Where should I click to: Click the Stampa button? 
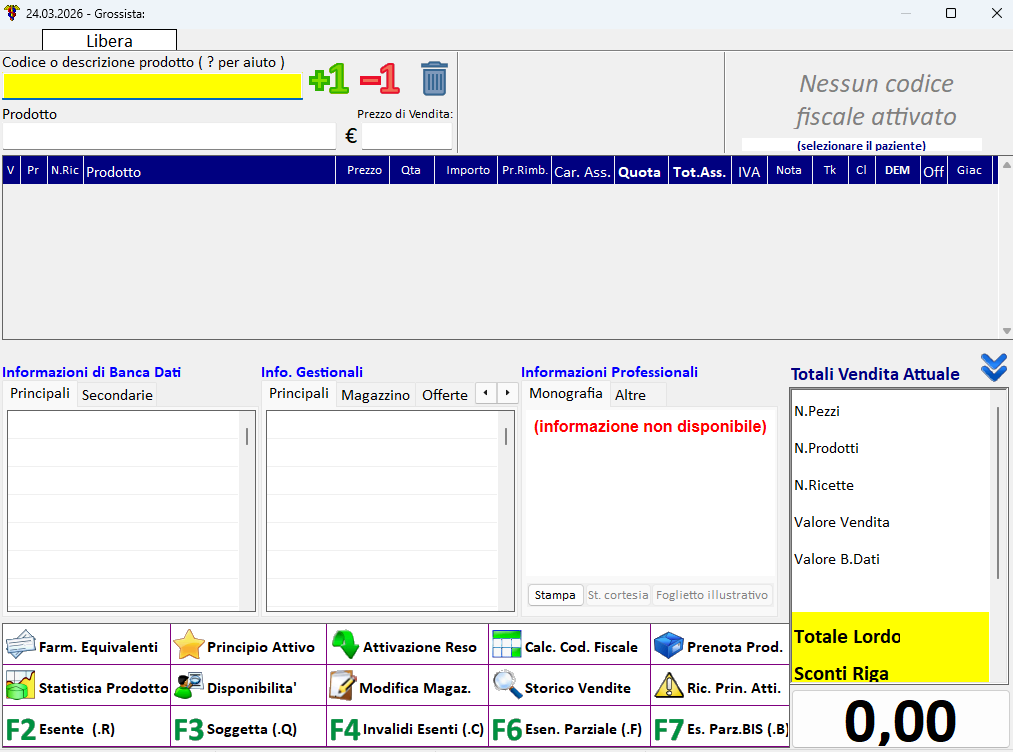[555, 595]
